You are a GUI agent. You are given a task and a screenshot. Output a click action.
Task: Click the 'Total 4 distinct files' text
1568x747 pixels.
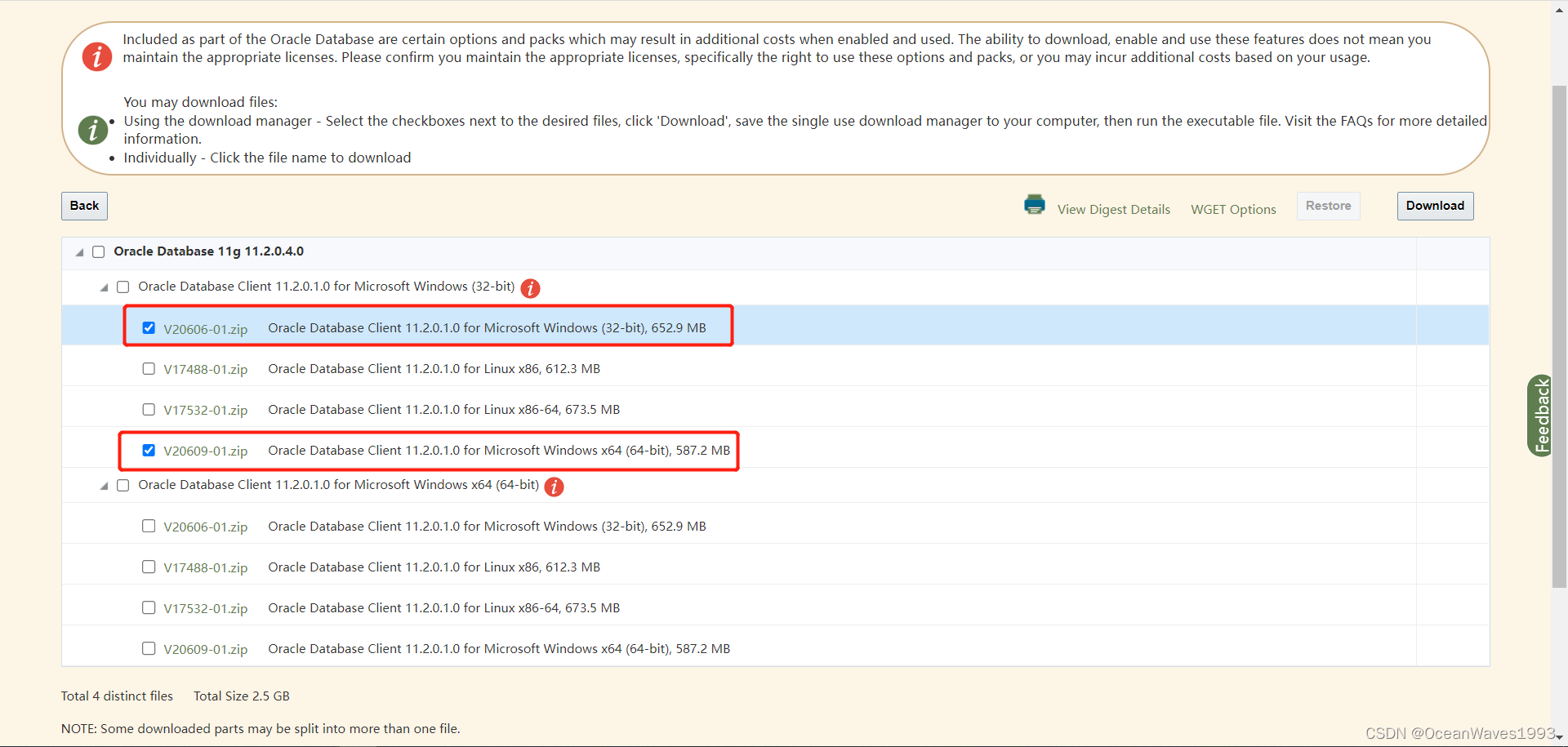pos(117,696)
